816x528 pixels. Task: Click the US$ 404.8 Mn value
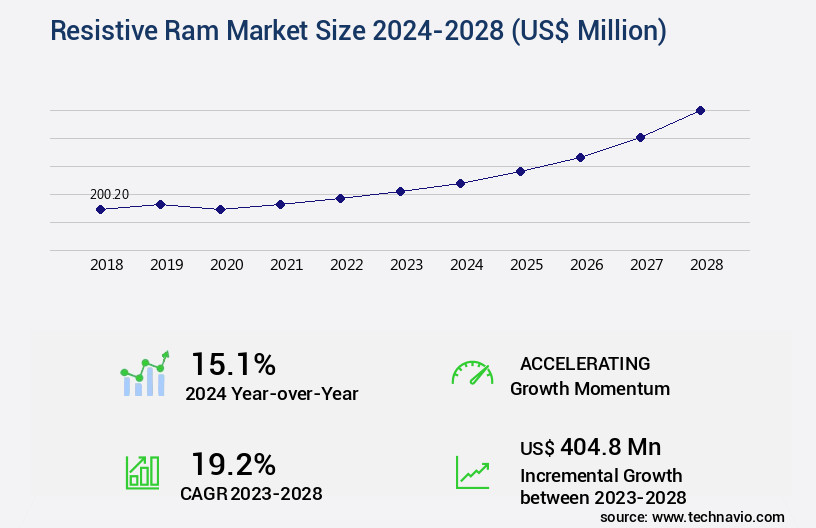[x=590, y=447]
